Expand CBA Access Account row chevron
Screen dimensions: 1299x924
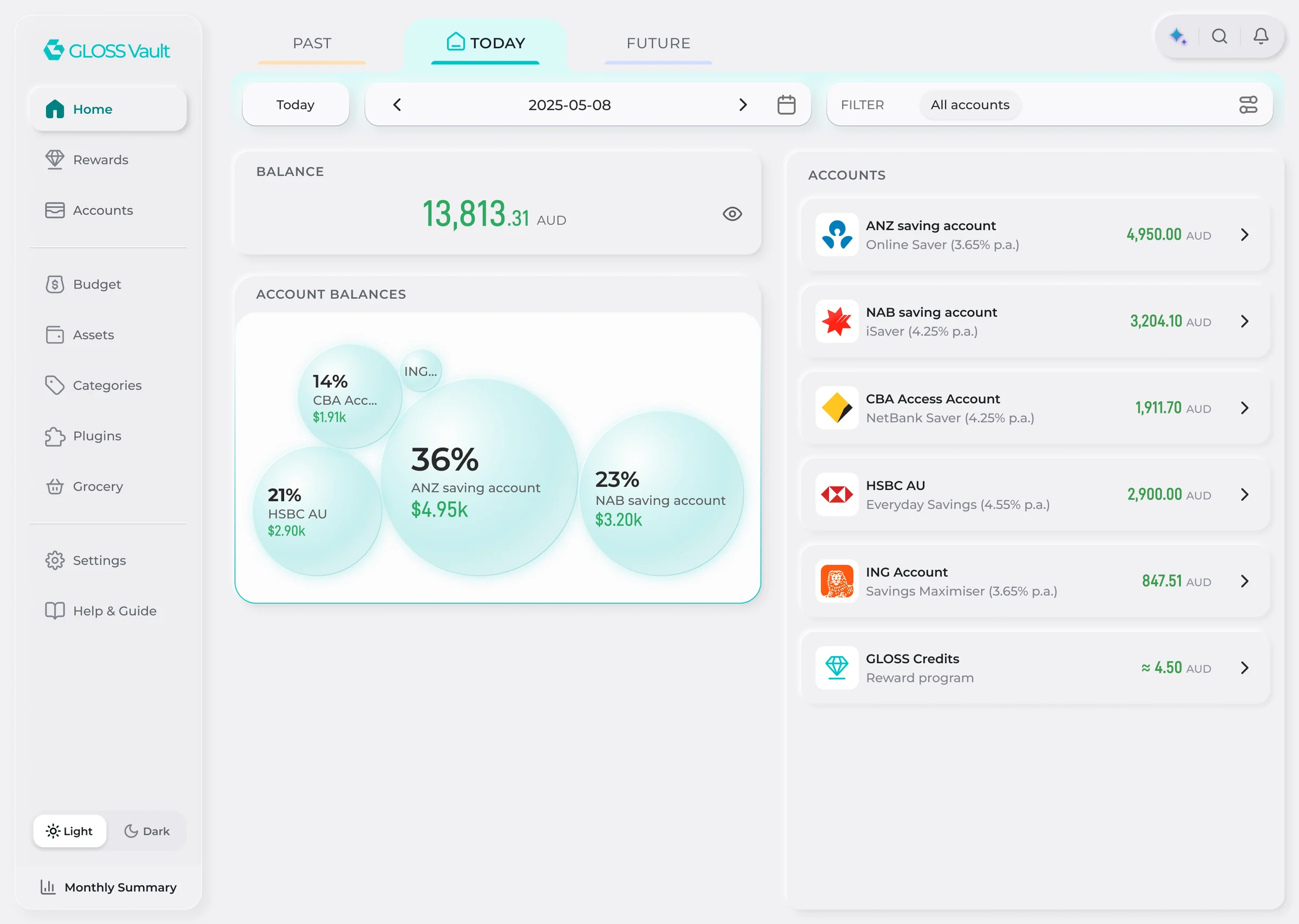pyautogui.click(x=1244, y=408)
